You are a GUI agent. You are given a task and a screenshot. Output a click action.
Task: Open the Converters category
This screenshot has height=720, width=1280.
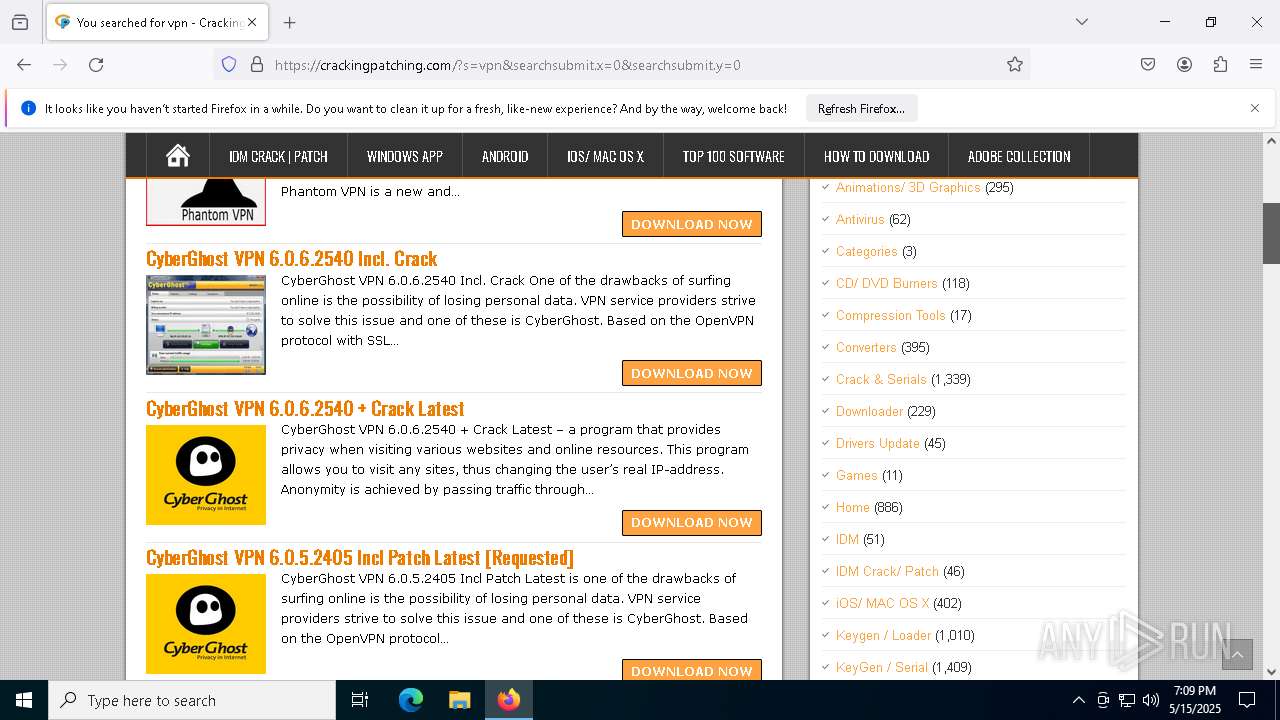pyautogui.click(x=866, y=347)
